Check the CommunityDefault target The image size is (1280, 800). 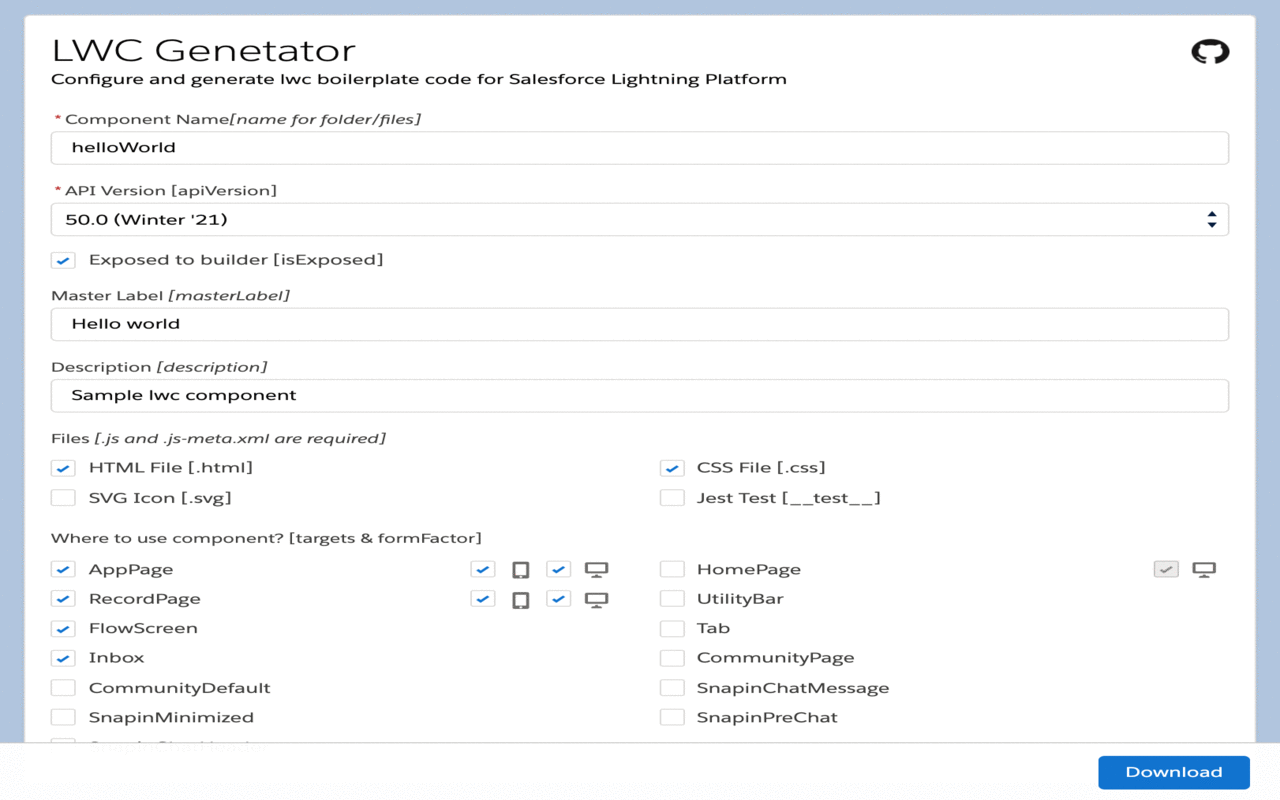tap(63, 688)
